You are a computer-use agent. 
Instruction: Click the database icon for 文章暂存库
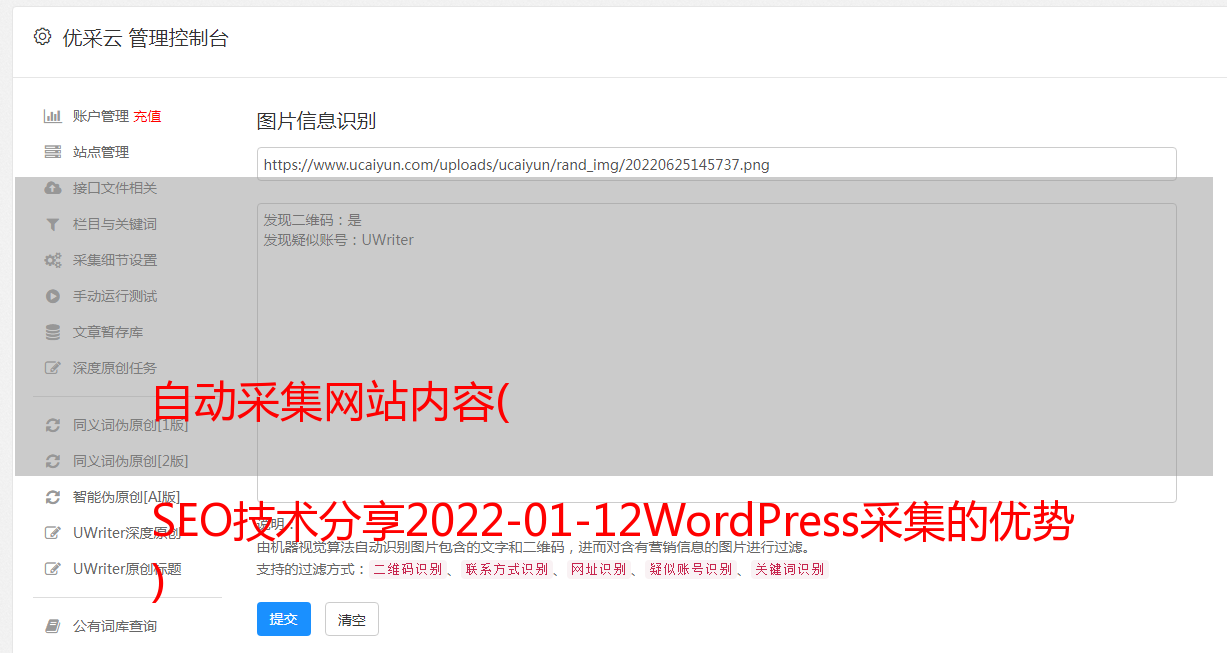point(53,332)
